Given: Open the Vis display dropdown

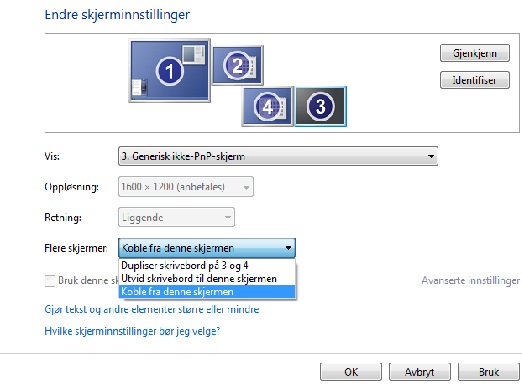Looking at the screenshot, I should coord(278,156).
